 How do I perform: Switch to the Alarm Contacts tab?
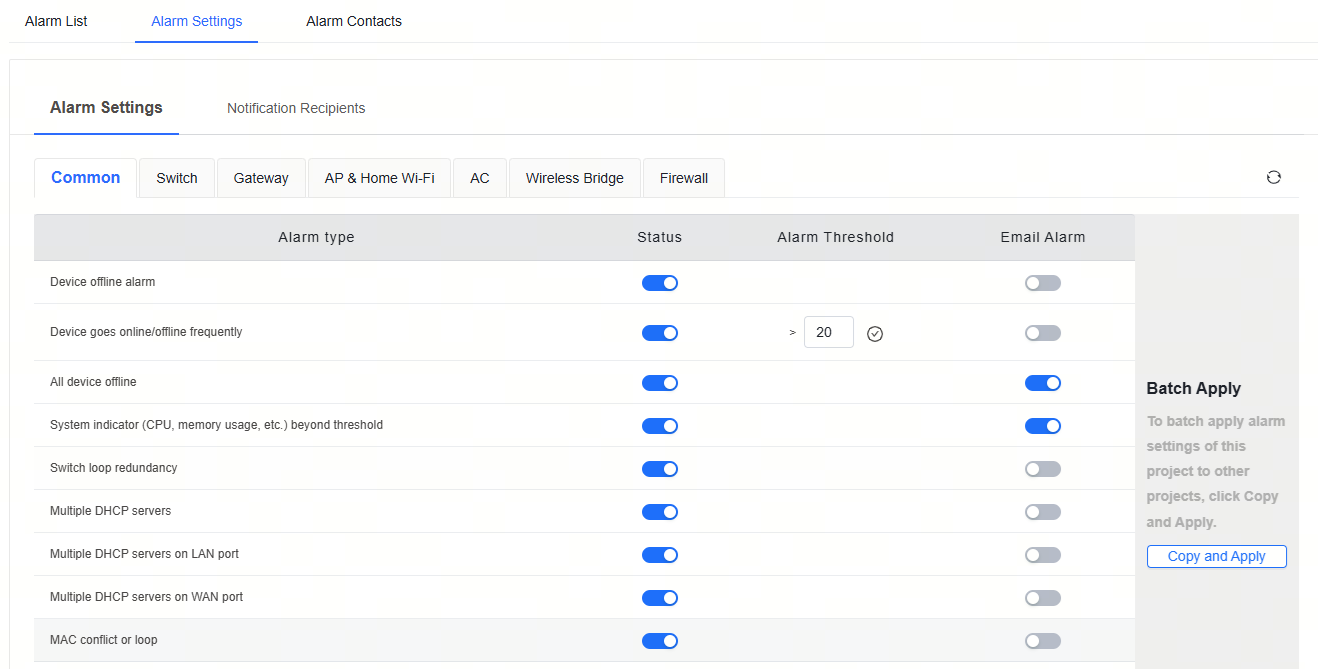pyautogui.click(x=354, y=21)
